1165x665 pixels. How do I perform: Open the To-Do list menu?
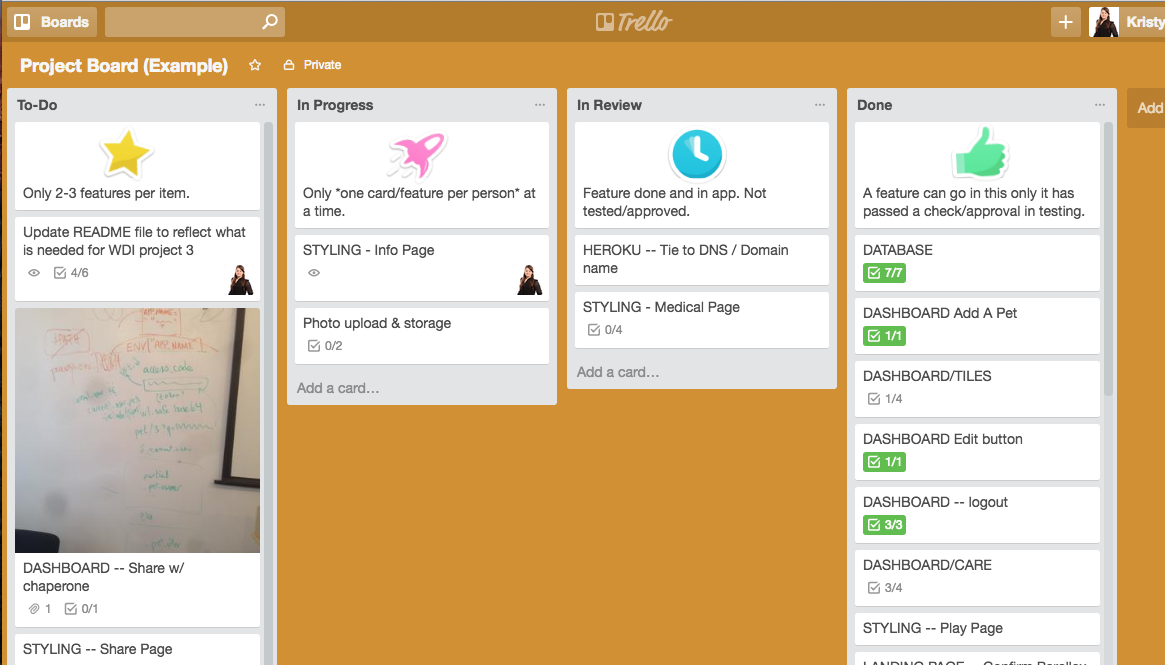pos(260,103)
